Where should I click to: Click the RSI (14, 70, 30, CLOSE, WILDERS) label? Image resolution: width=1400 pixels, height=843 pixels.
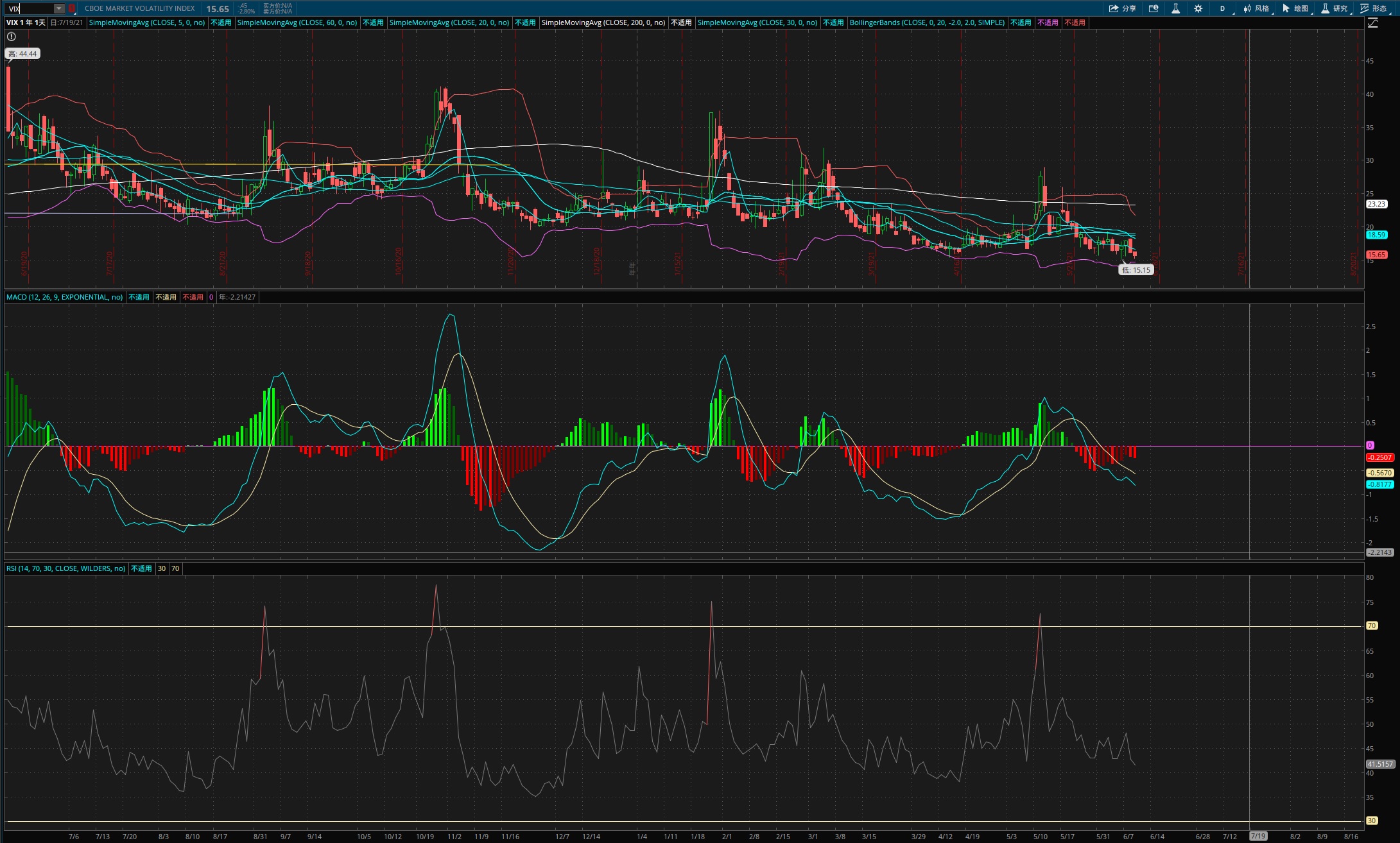point(65,568)
